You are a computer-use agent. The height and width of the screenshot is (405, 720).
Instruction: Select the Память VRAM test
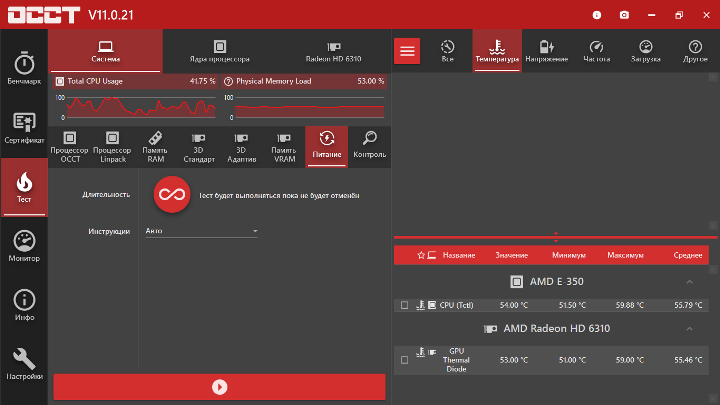(x=284, y=147)
